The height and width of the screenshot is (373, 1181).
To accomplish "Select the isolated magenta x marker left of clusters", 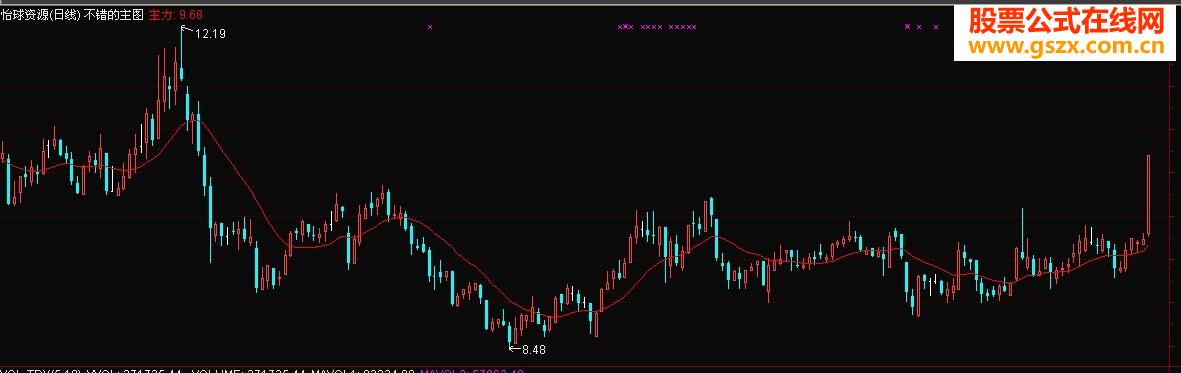I will [429, 26].
